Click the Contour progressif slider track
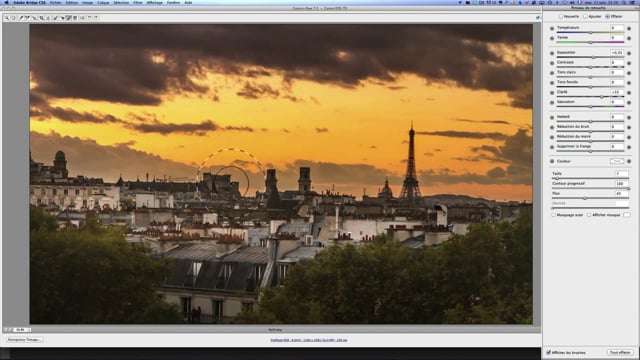640x360 pixels. (591, 188)
